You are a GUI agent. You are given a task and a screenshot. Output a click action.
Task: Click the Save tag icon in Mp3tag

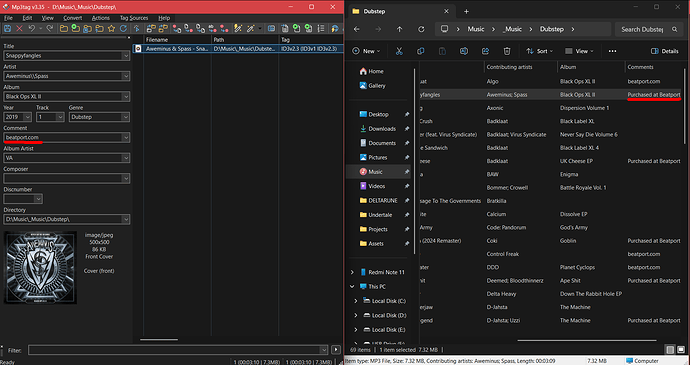pos(7,29)
